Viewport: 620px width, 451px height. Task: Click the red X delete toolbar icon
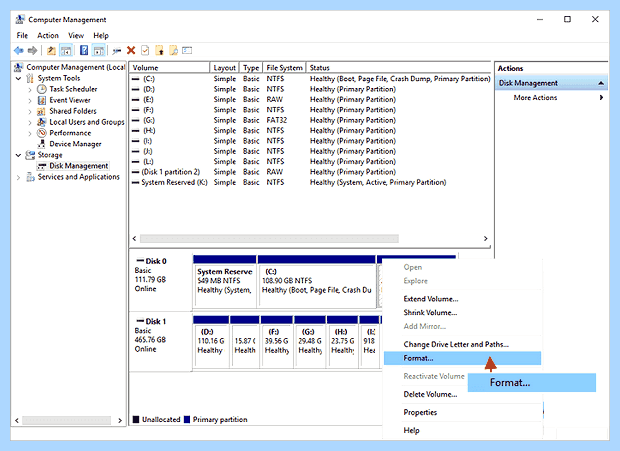(x=131, y=51)
